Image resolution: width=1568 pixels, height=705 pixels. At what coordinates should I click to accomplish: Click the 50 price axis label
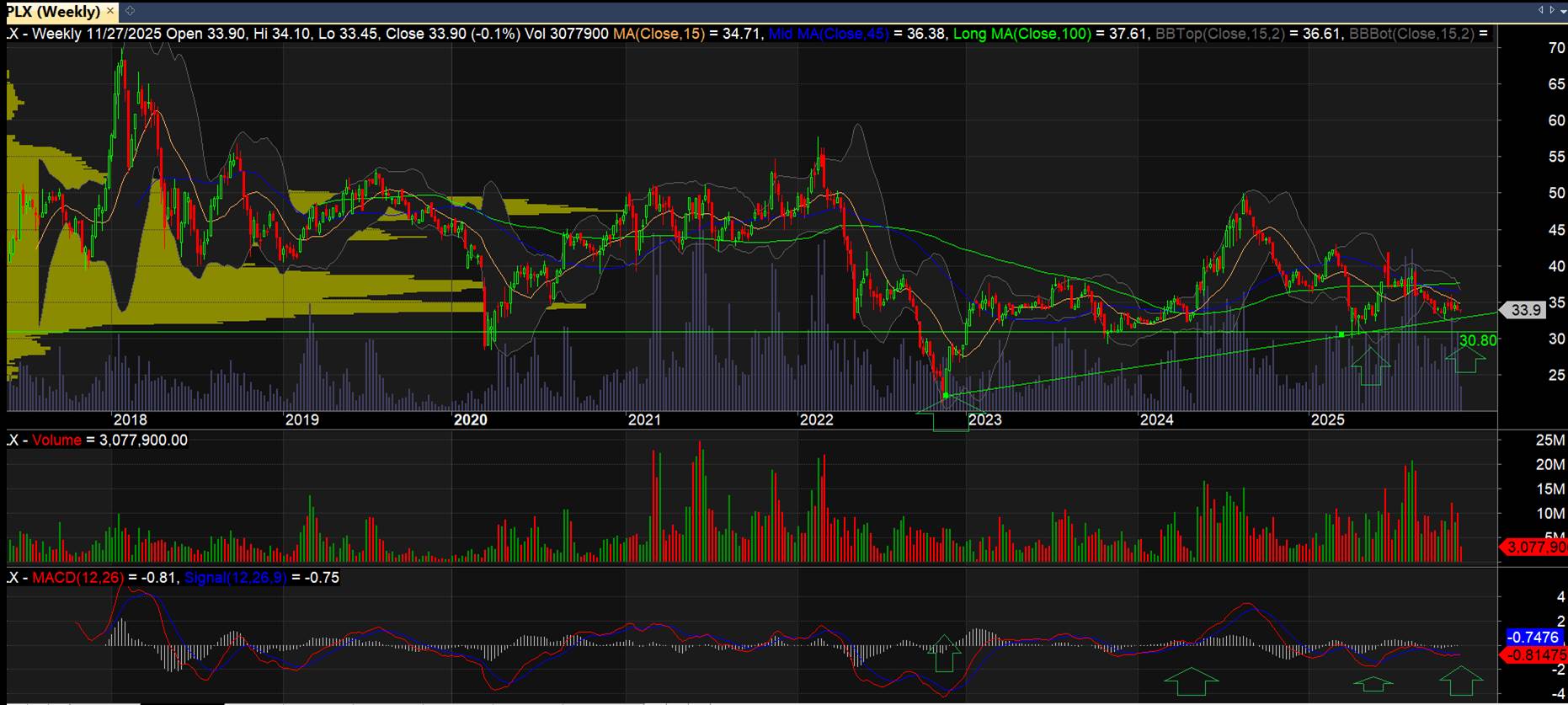(1556, 193)
